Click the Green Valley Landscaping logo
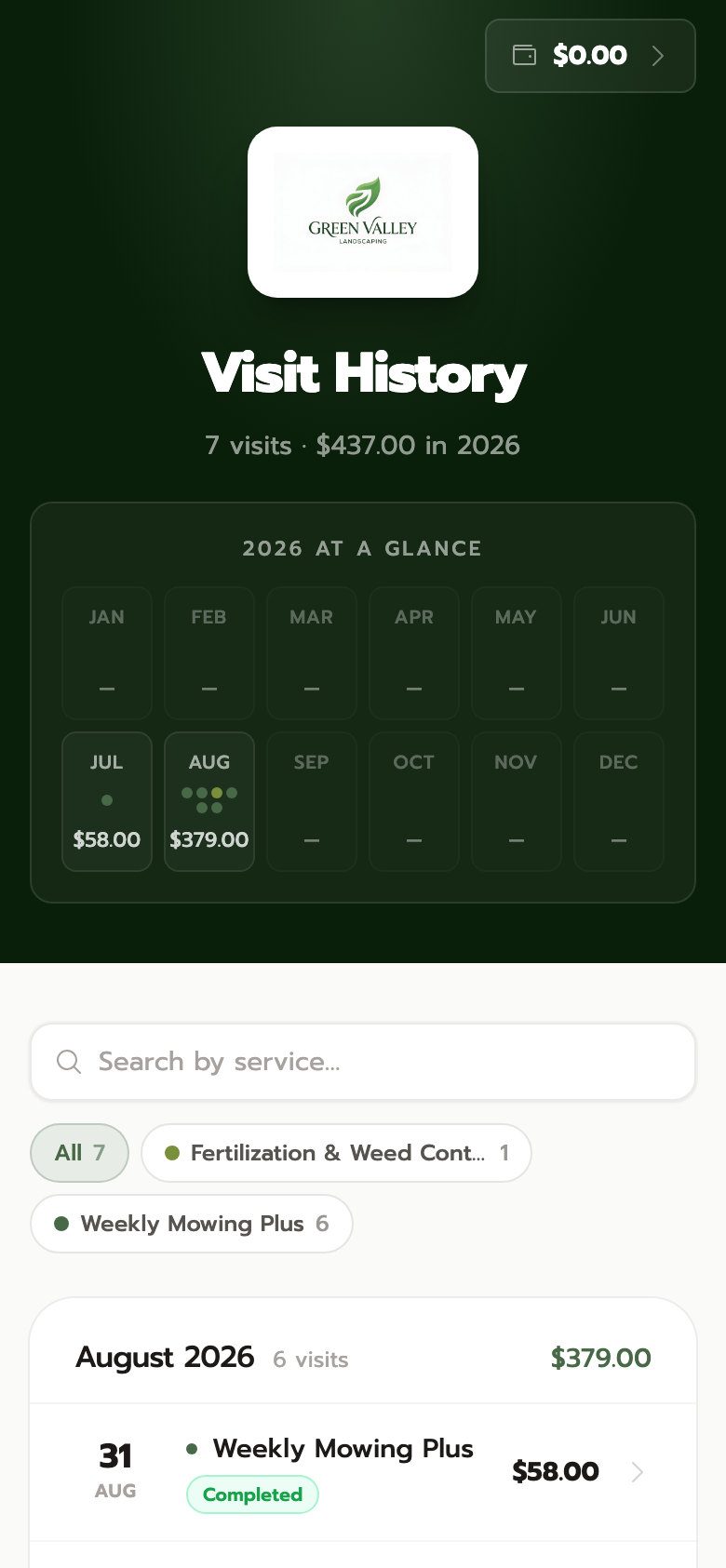Screen dimensions: 726x1568 point(363,212)
